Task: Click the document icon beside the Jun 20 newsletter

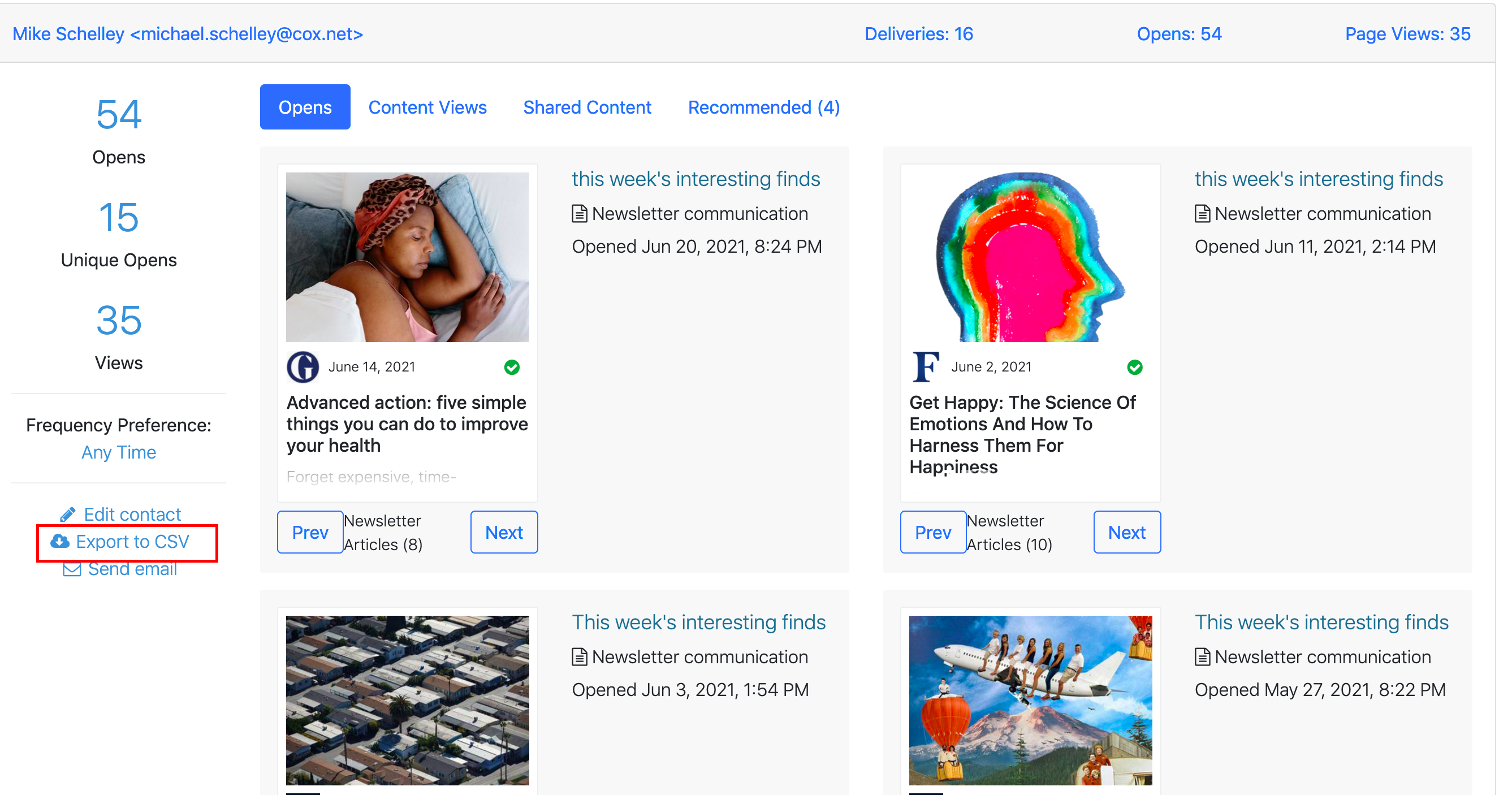Action: [x=580, y=214]
